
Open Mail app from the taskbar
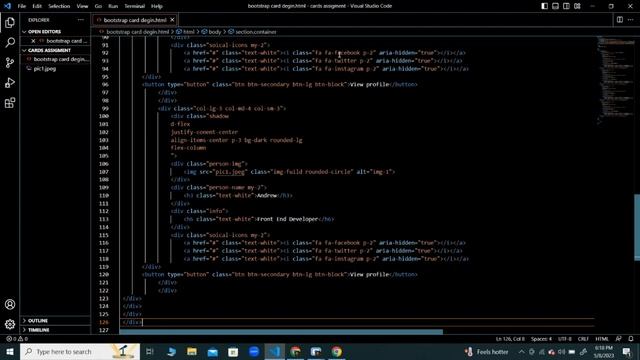pyautogui.click(x=213, y=351)
